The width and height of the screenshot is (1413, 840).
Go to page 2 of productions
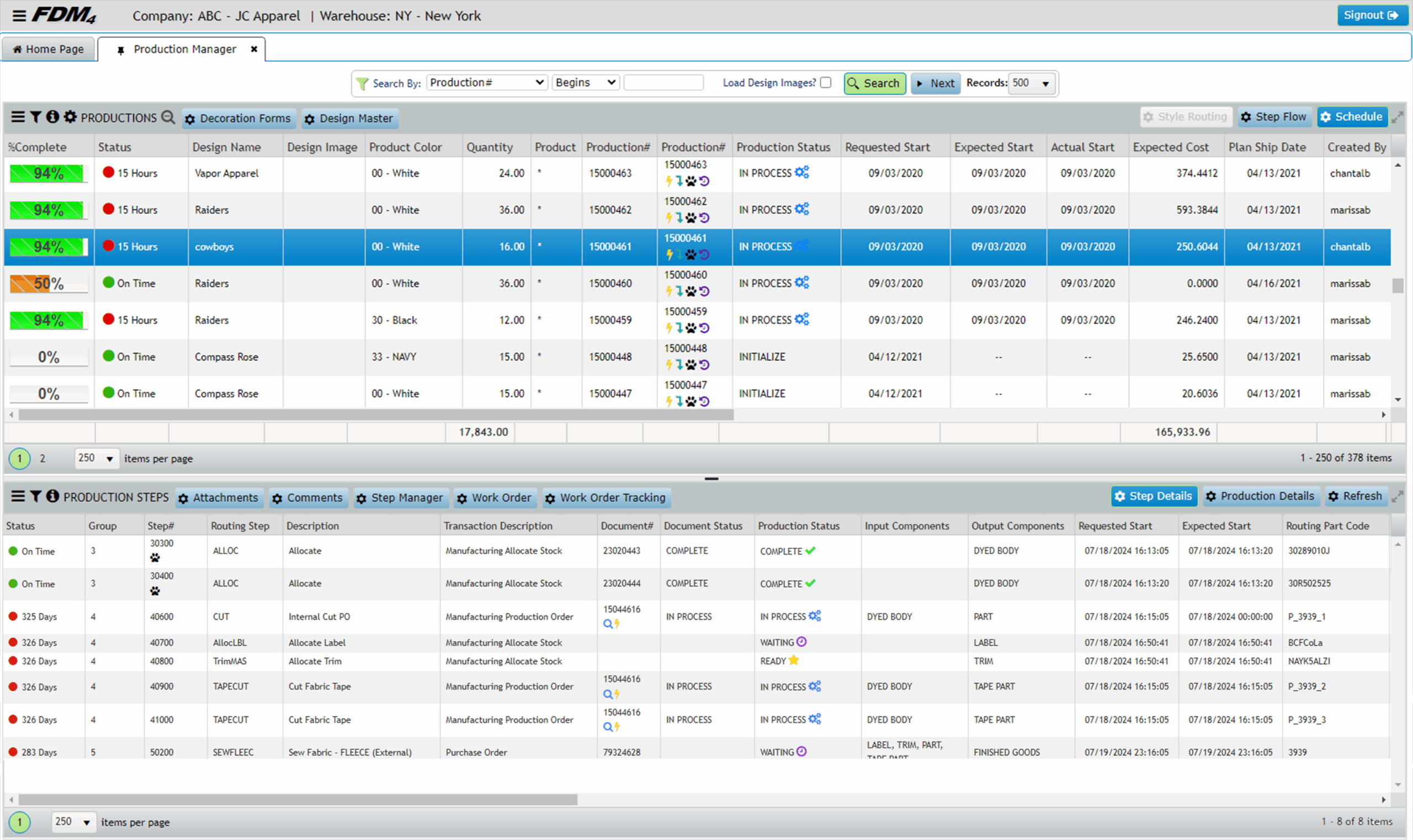pos(43,458)
